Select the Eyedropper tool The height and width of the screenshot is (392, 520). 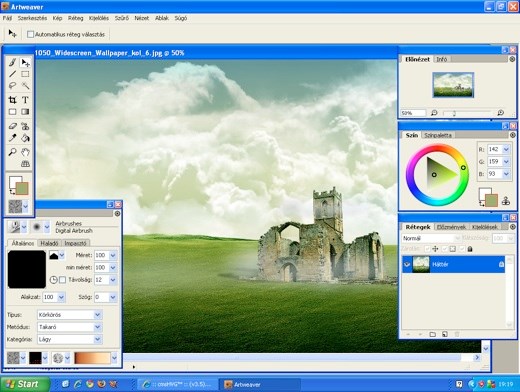(x=13, y=138)
